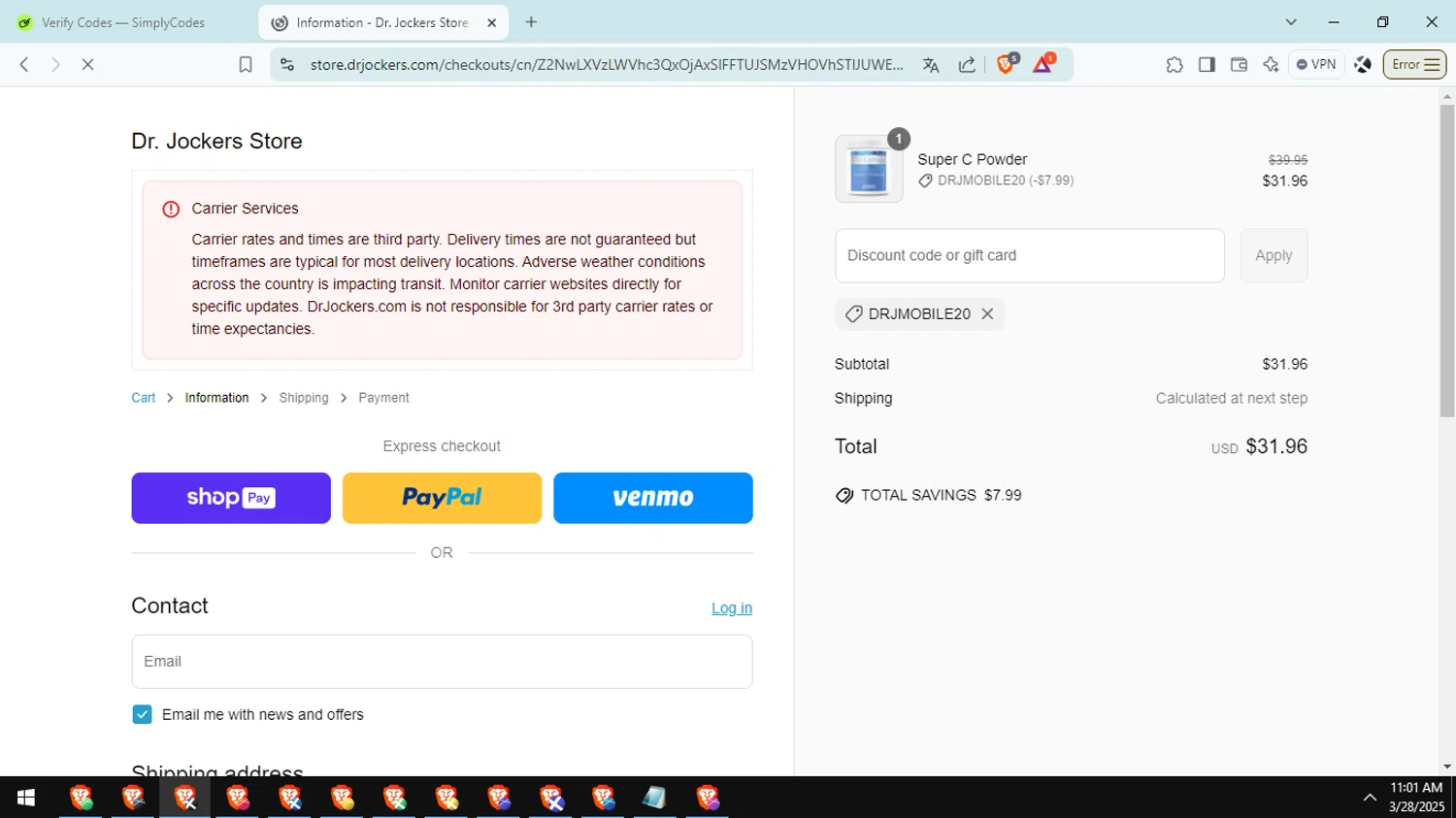Viewport: 1456px width, 818px height.
Task: Click the Subtotal label
Action: (862, 364)
